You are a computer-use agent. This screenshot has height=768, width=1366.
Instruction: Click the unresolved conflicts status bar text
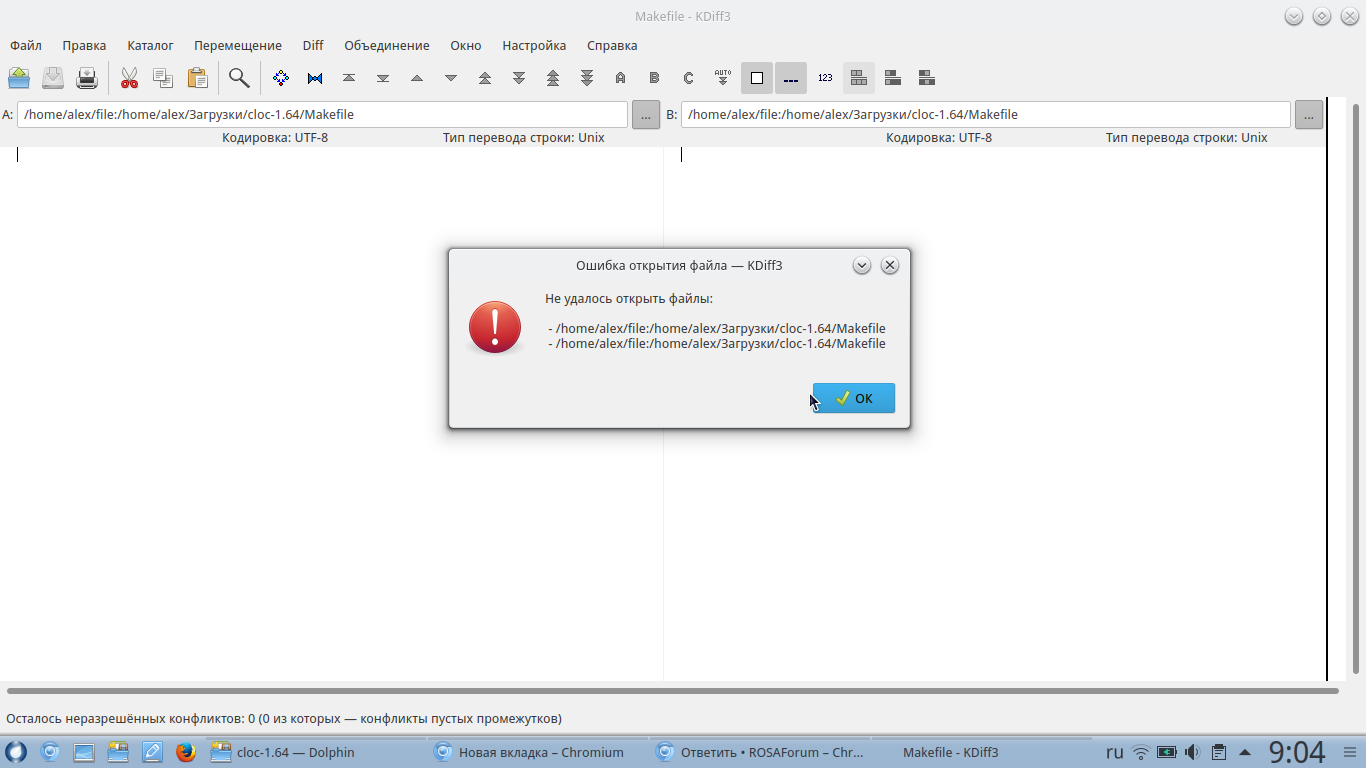(284, 718)
